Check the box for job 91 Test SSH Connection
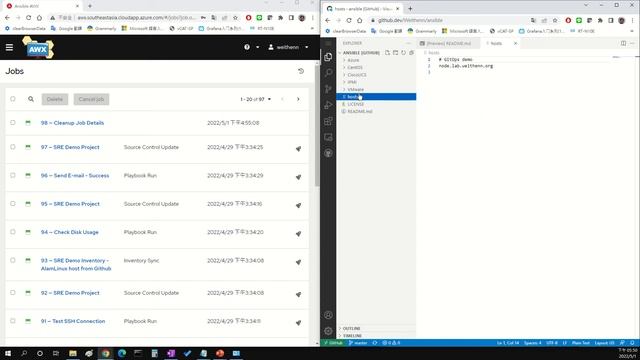Viewport: 640px width, 360px height. (x=13, y=321)
